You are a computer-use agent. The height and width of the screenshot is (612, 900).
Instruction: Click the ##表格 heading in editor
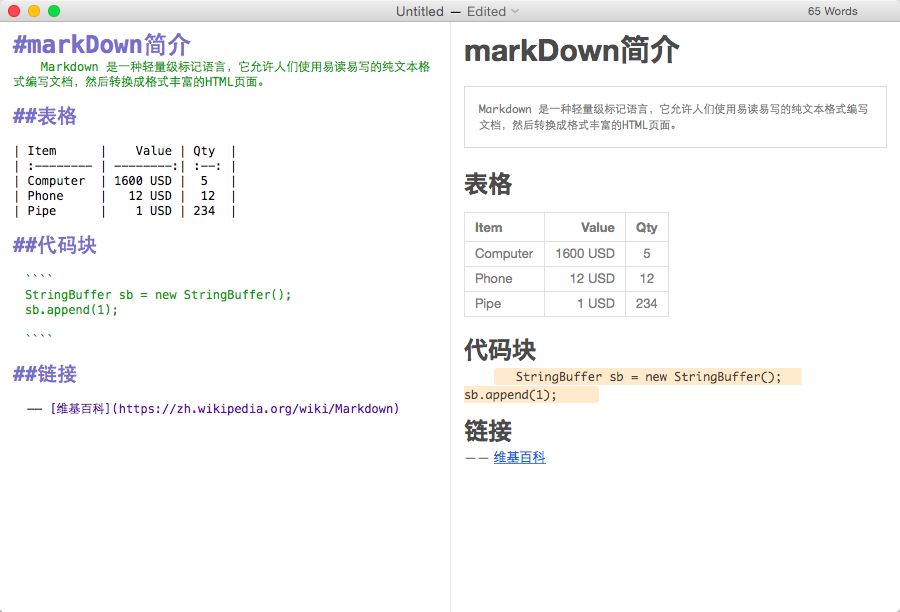(x=45, y=116)
